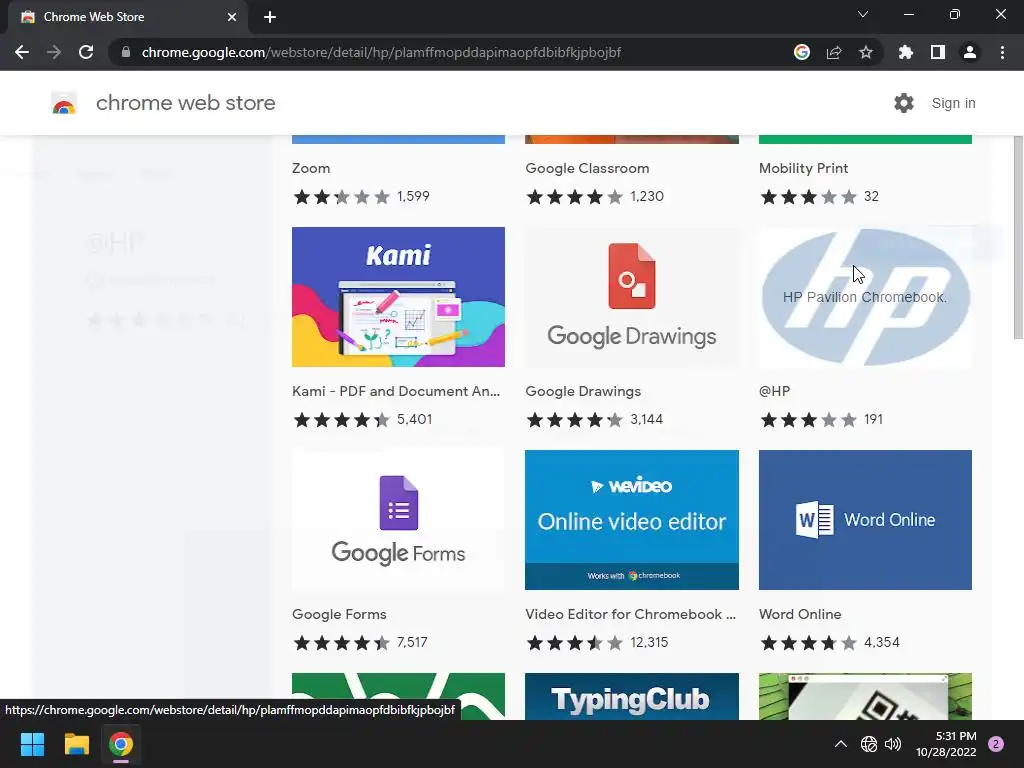The image size is (1024, 768).
Task: Click the page vertical scrollbar thumb
Action: click(1018, 238)
